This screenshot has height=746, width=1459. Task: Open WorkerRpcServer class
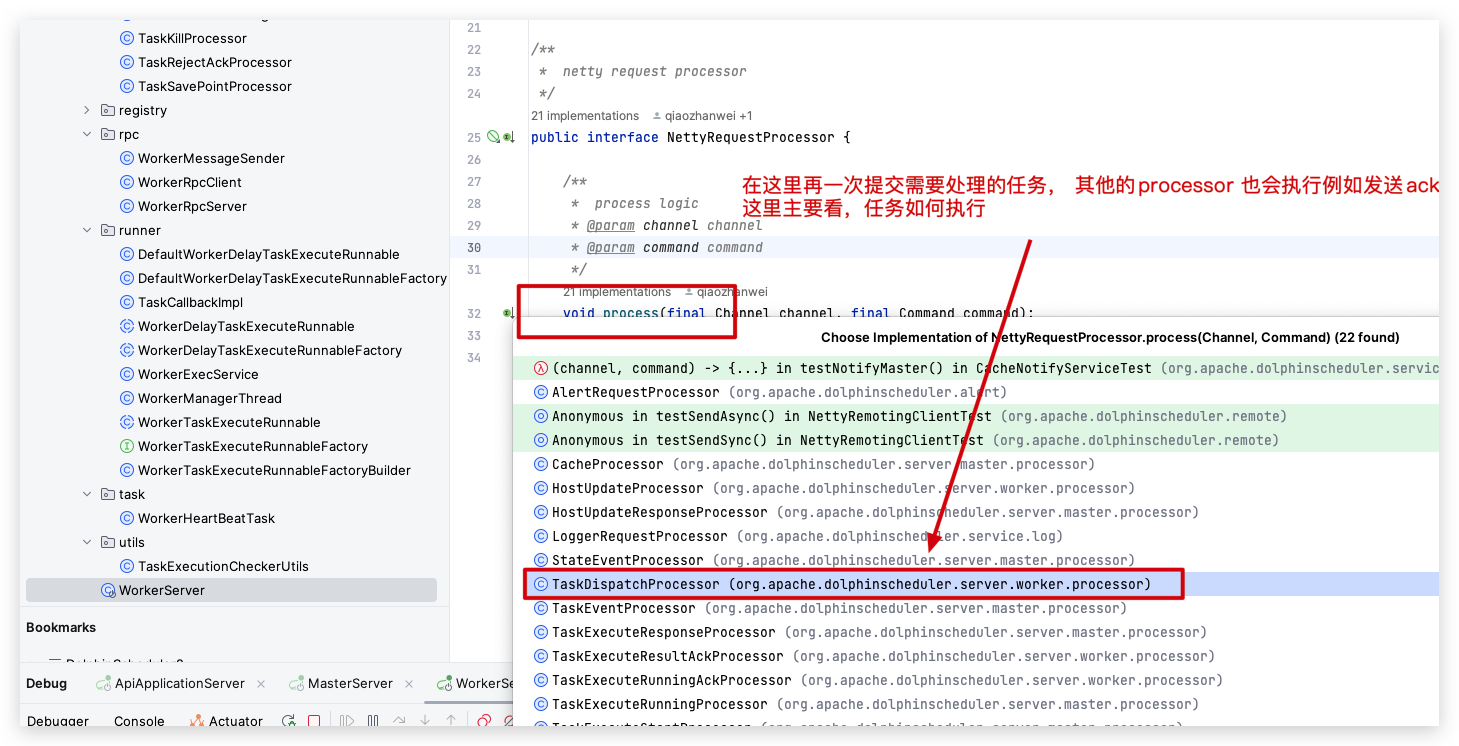(x=192, y=206)
